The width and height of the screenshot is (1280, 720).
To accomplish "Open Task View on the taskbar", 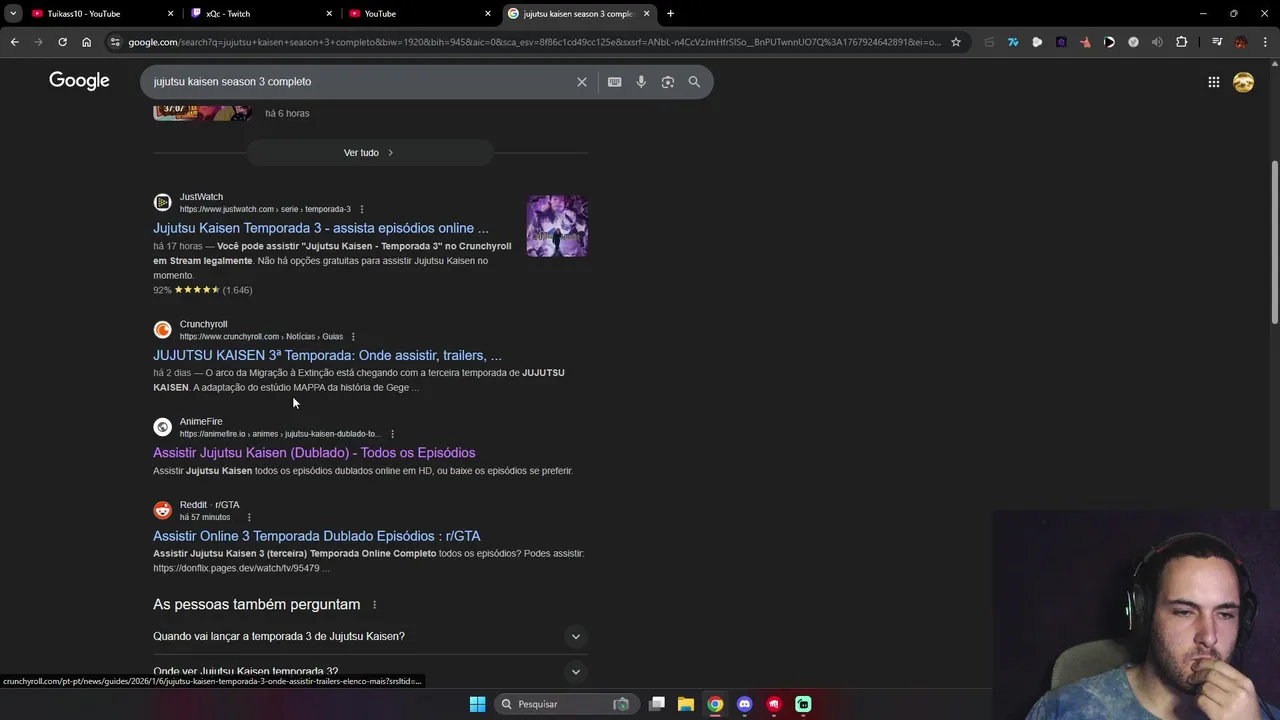I will pyautogui.click(x=657, y=704).
